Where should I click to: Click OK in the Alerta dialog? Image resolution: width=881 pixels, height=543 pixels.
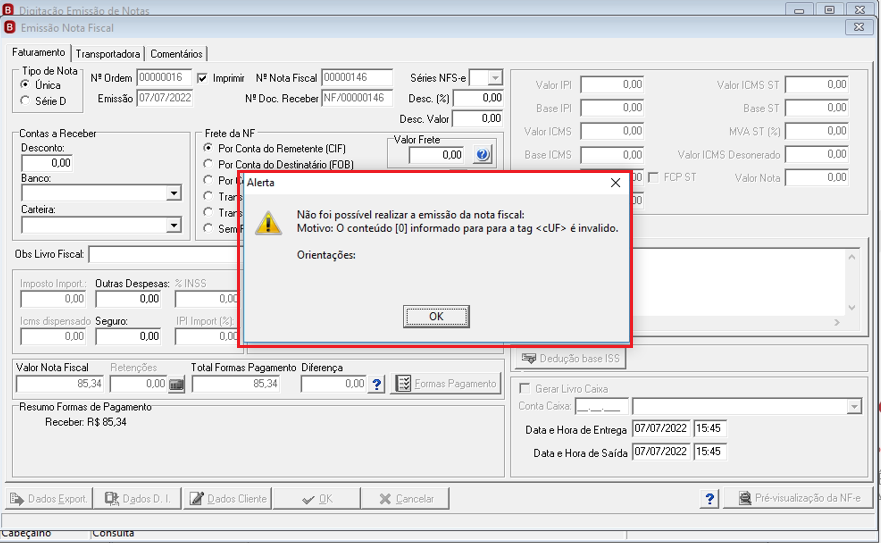(x=436, y=316)
